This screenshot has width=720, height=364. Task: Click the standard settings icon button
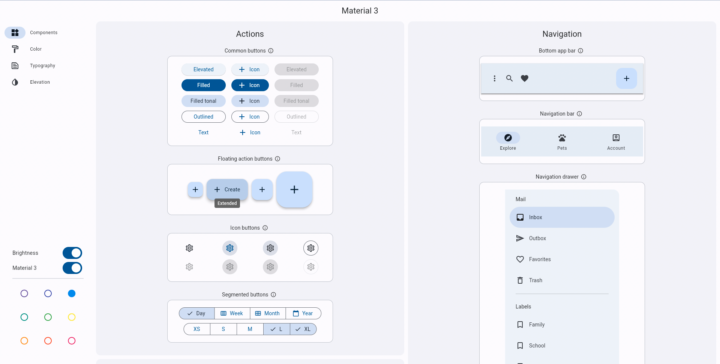tap(189, 248)
